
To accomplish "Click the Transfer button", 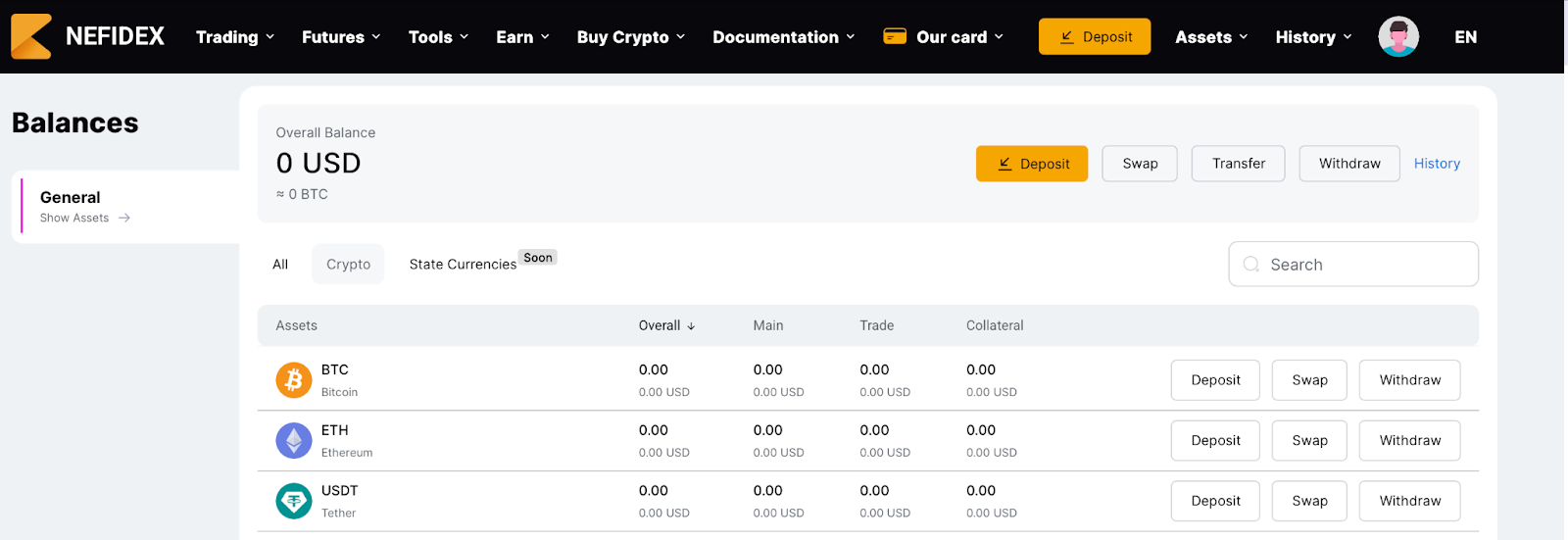I will coord(1239,164).
